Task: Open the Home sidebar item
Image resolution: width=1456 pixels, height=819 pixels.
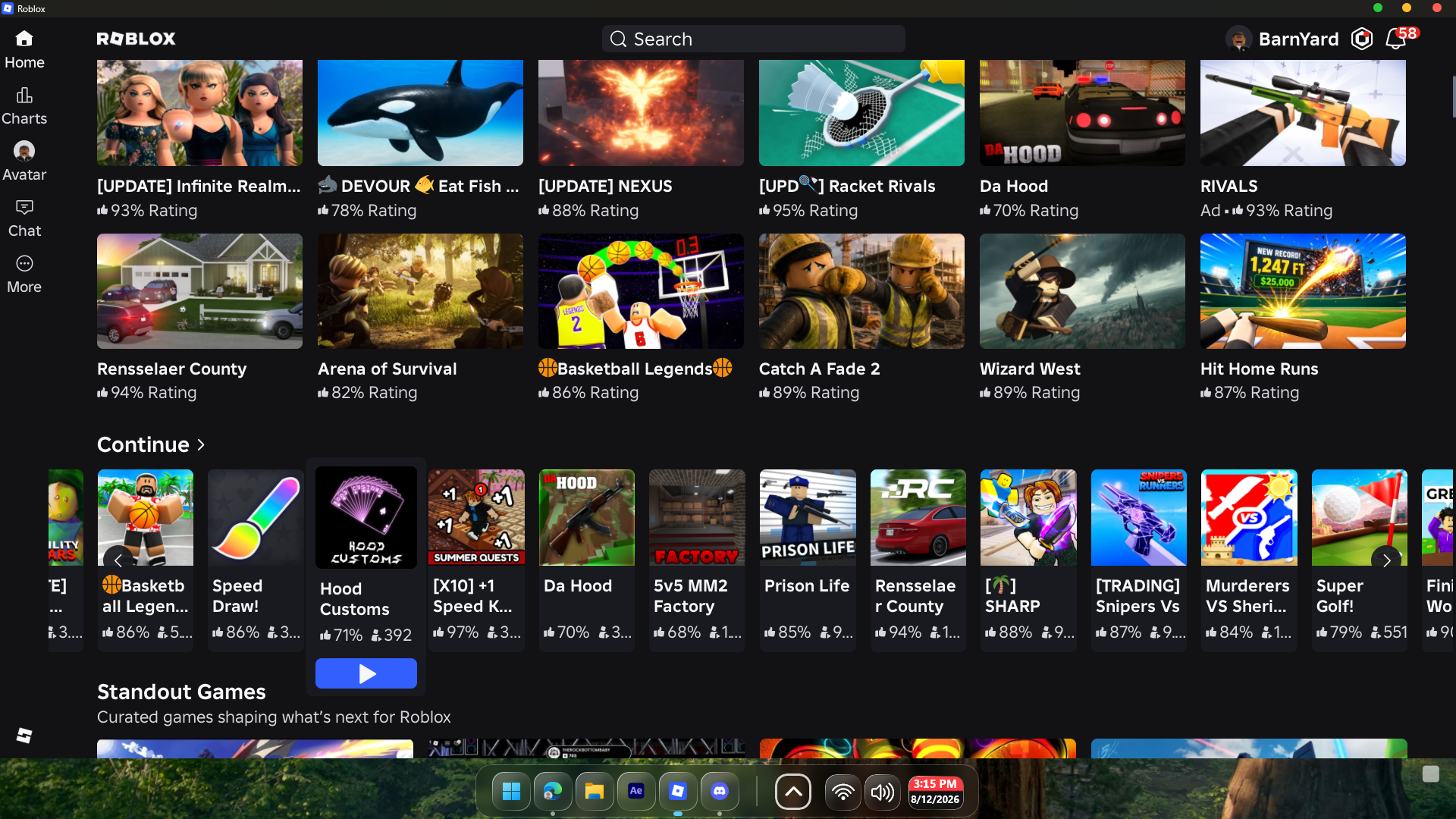Action: tap(24, 49)
